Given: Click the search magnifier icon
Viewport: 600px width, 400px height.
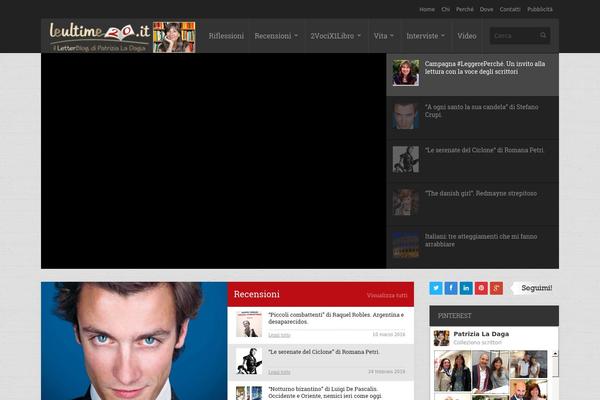Looking at the screenshot, I should tap(543, 35).
